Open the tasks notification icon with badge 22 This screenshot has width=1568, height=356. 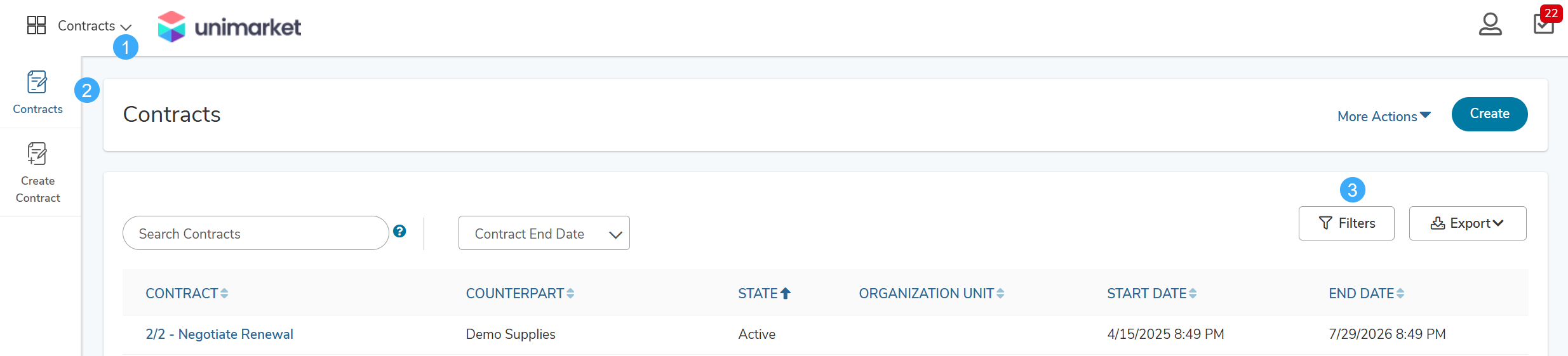pyautogui.click(x=1545, y=22)
